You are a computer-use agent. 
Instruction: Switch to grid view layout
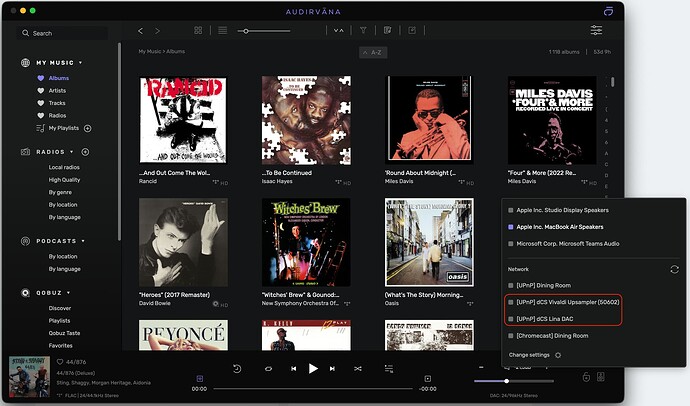pos(198,31)
